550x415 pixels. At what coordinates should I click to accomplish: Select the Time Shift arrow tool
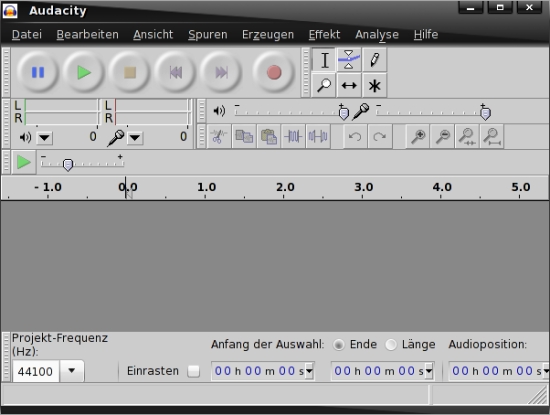coord(349,85)
